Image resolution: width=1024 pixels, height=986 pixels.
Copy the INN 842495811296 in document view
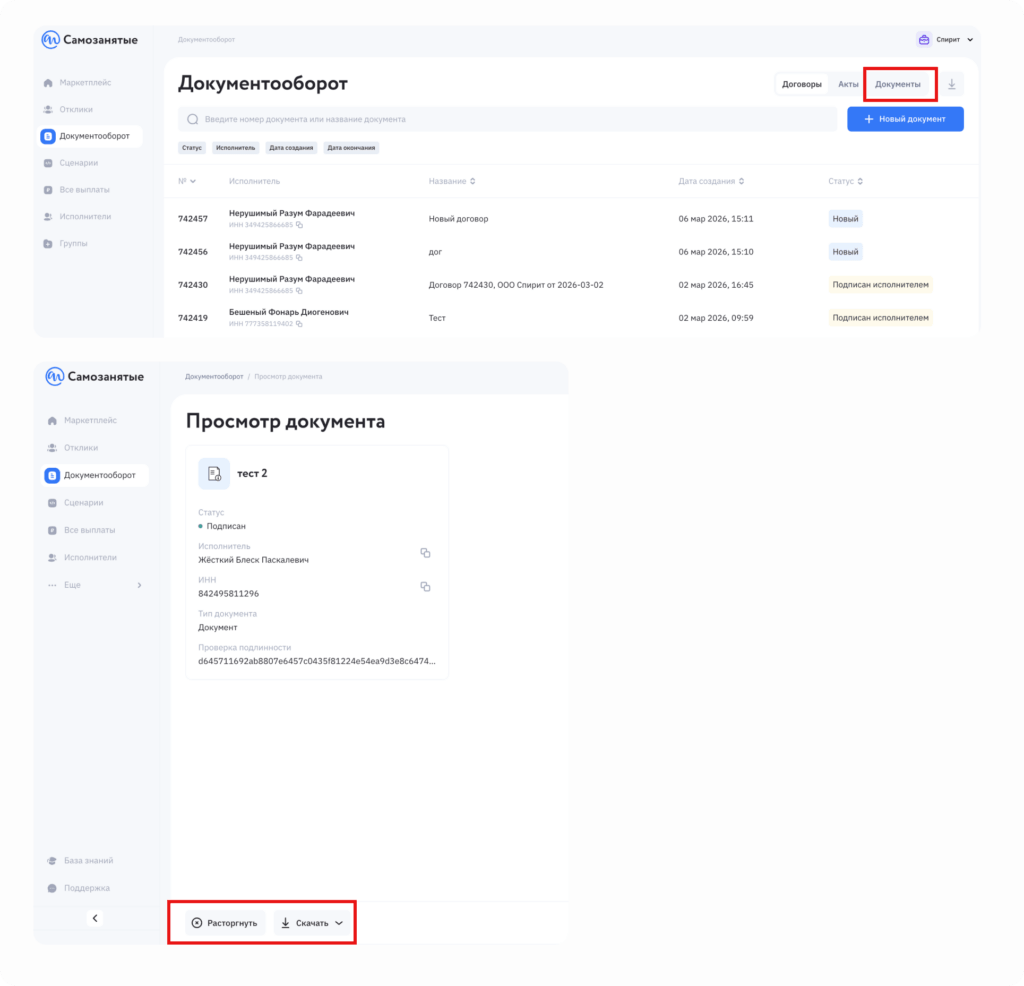[x=425, y=587]
